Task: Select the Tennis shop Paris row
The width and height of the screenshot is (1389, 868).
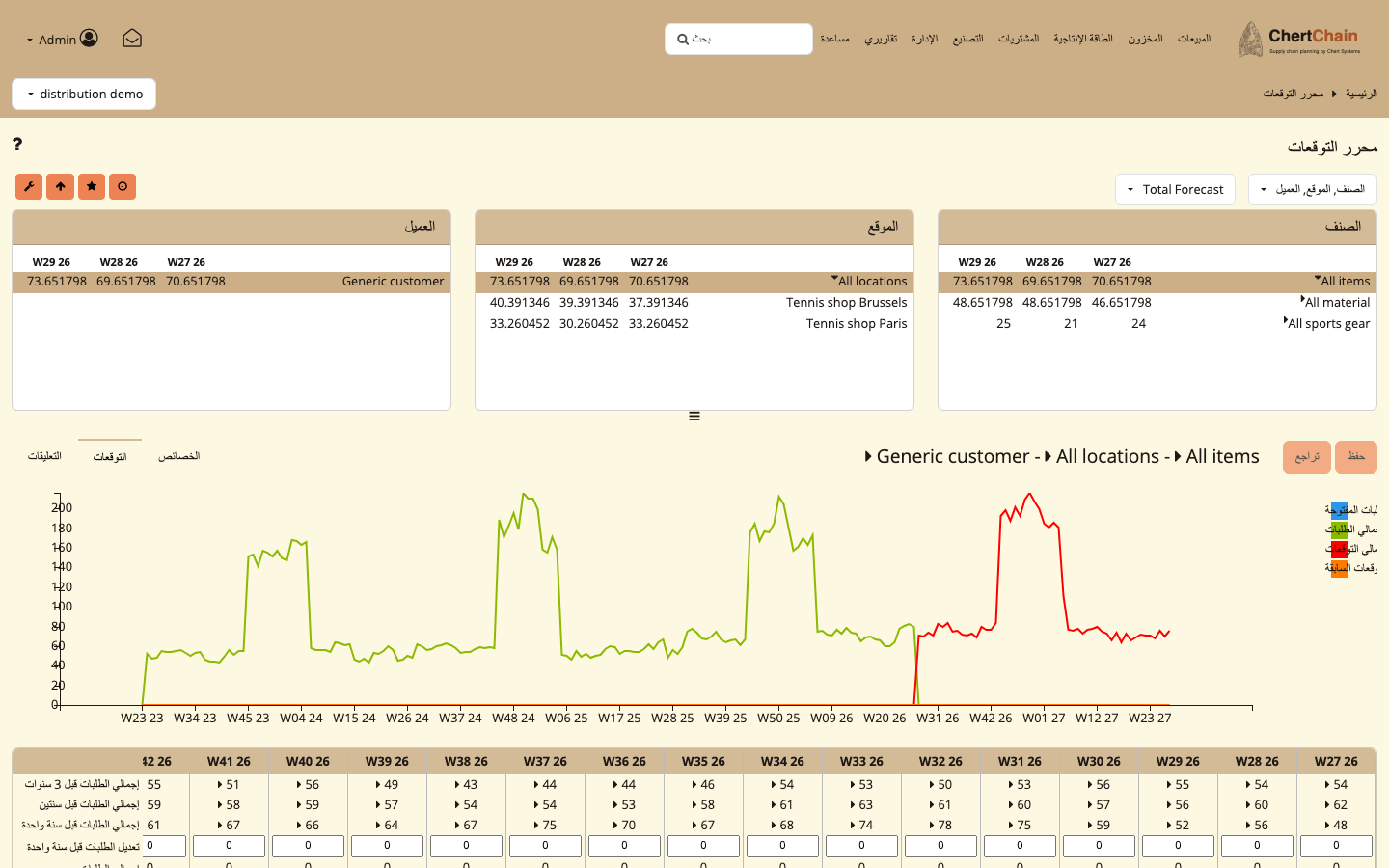Action: tap(694, 324)
